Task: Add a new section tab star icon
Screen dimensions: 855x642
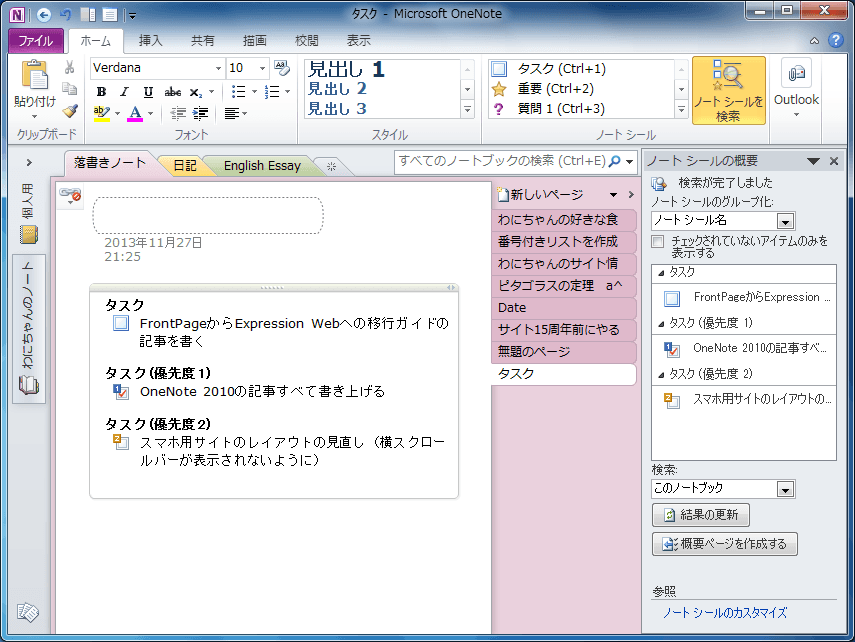Action: point(332,166)
